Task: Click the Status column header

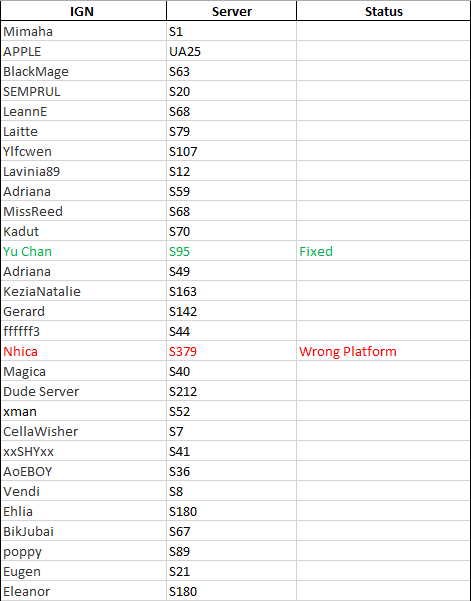Action: [383, 11]
